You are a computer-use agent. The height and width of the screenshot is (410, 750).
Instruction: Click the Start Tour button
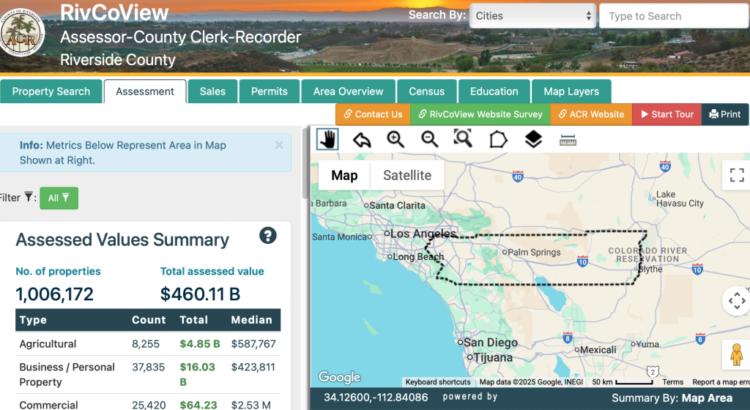(666, 114)
